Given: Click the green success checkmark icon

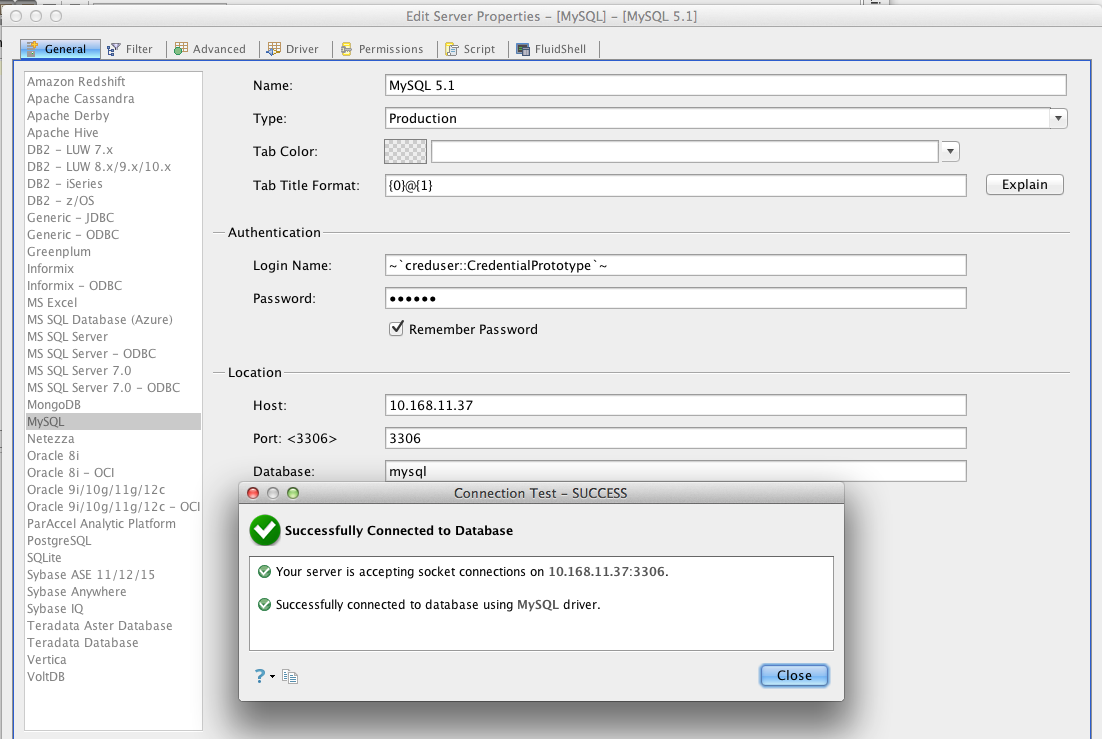Looking at the screenshot, I should (x=265, y=530).
